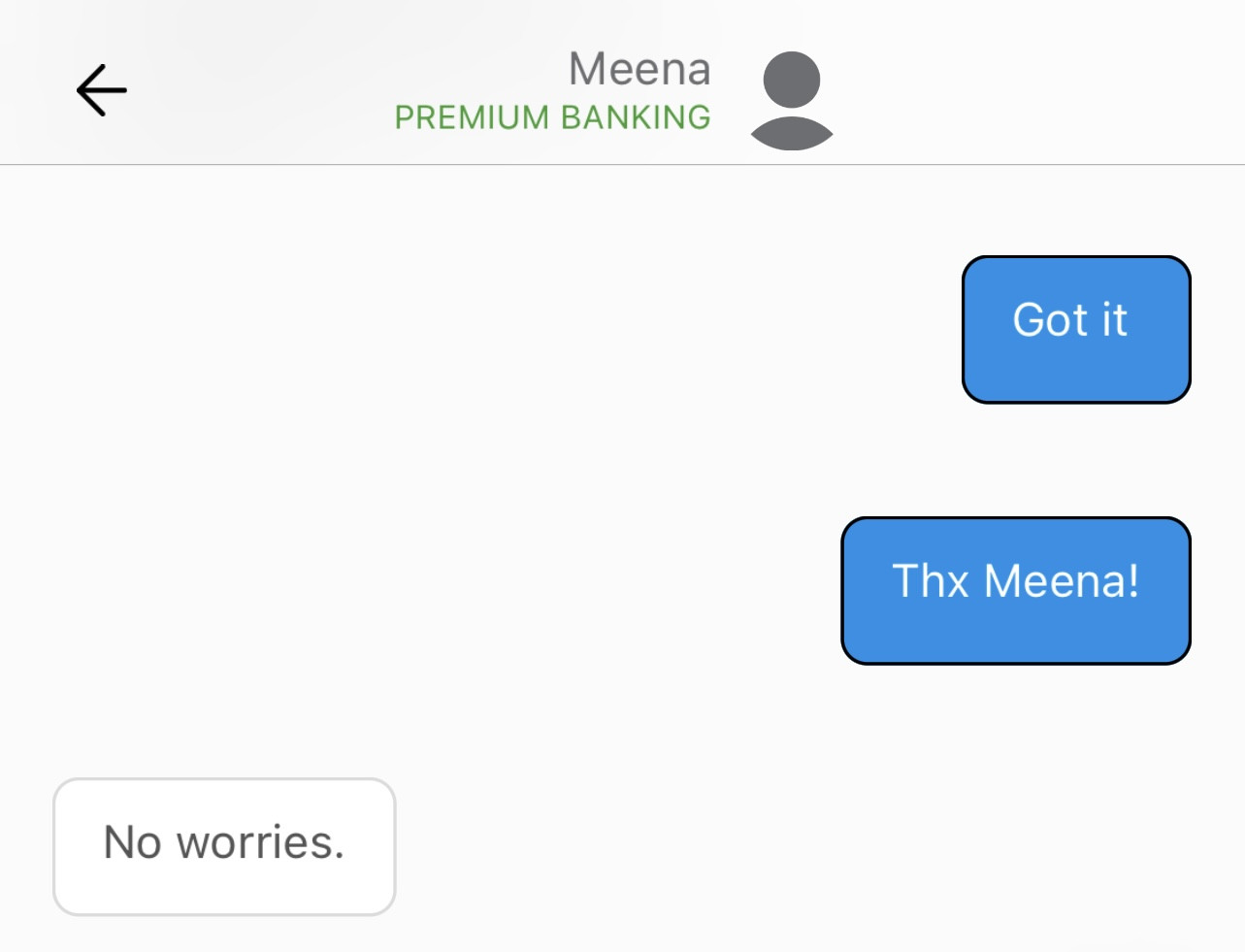Tap the contact name "Meena"

tap(639, 69)
